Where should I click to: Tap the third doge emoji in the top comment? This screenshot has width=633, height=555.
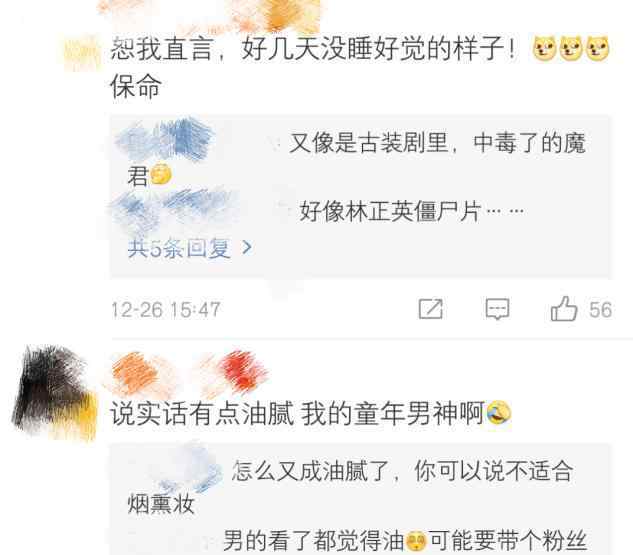coord(597,49)
